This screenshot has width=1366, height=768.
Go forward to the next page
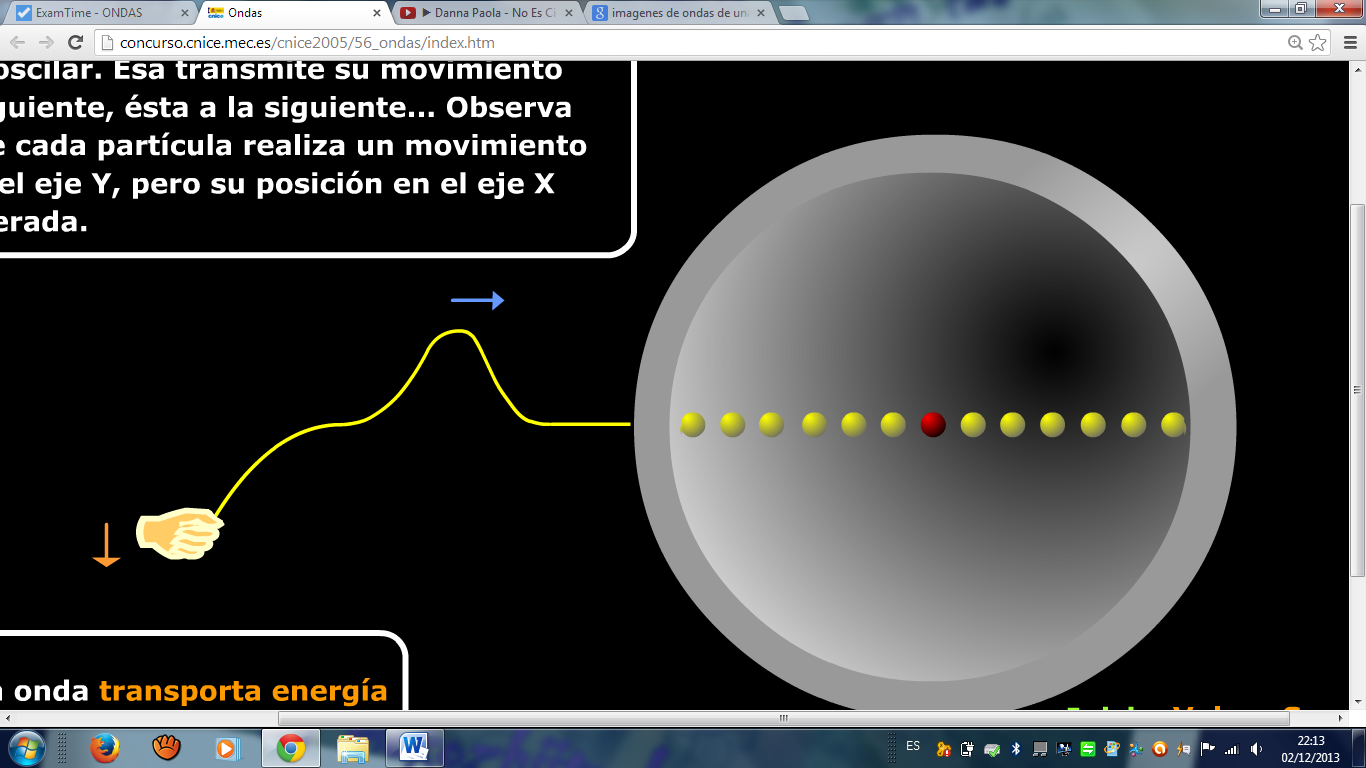[46, 43]
